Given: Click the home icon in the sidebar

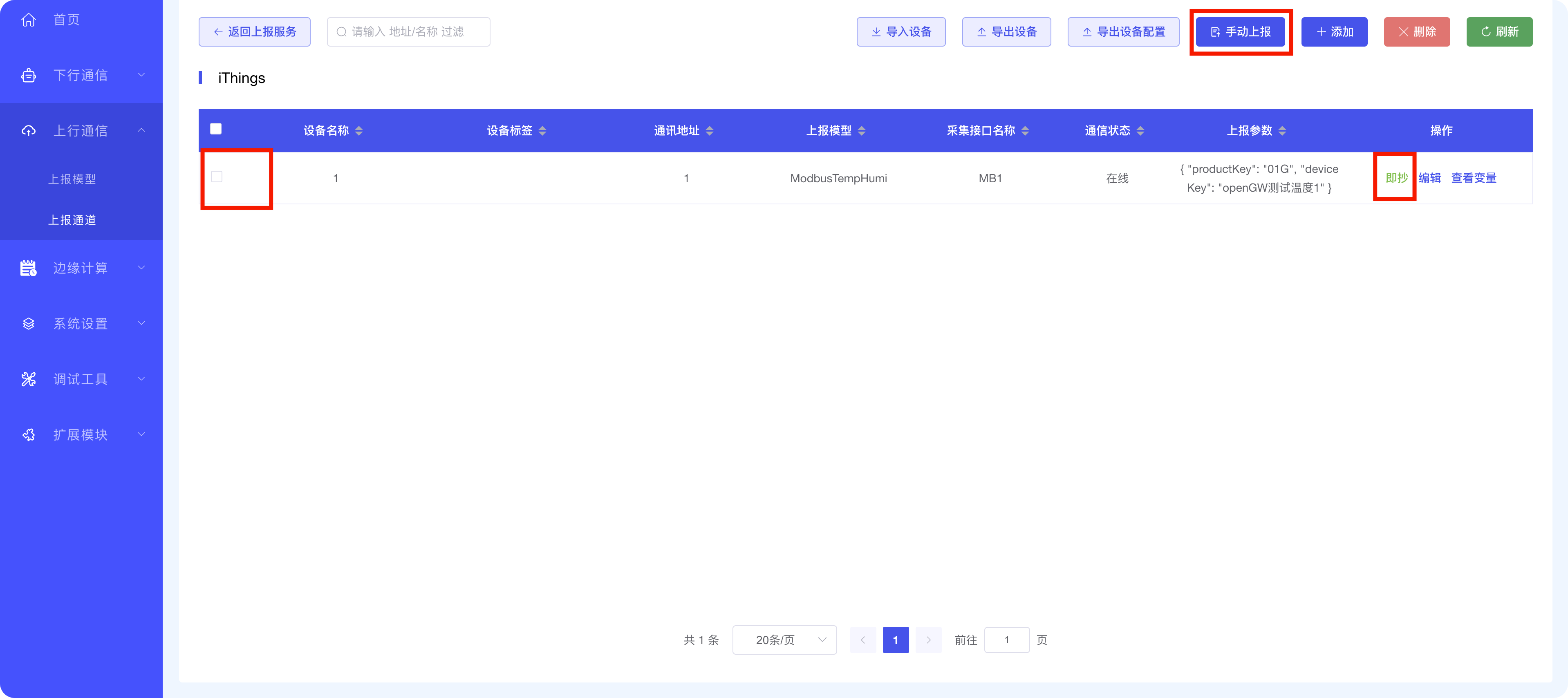Looking at the screenshot, I should 28,20.
